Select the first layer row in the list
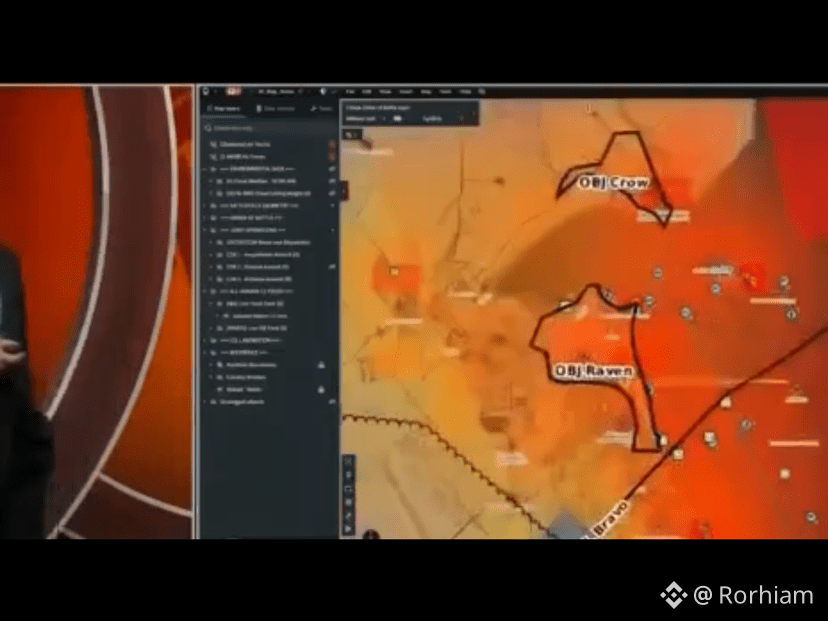The height and width of the screenshot is (621, 828). point(269,144)
